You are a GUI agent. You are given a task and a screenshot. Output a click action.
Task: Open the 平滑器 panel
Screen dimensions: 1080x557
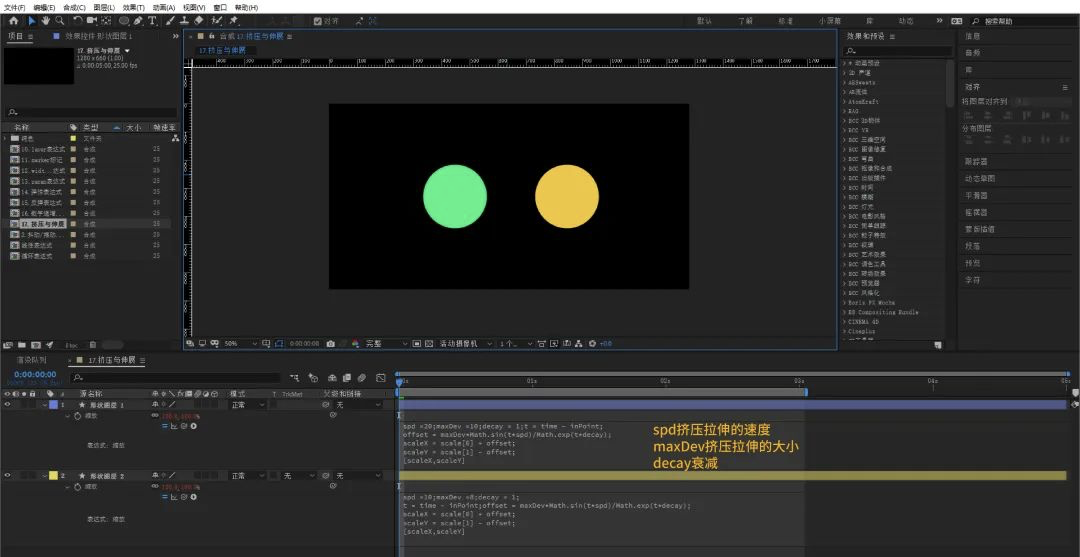975,196
